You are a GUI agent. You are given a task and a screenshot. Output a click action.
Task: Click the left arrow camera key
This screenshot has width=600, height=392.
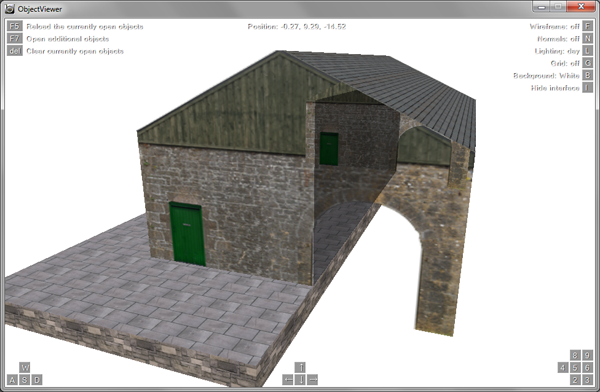tap(288, 380)
